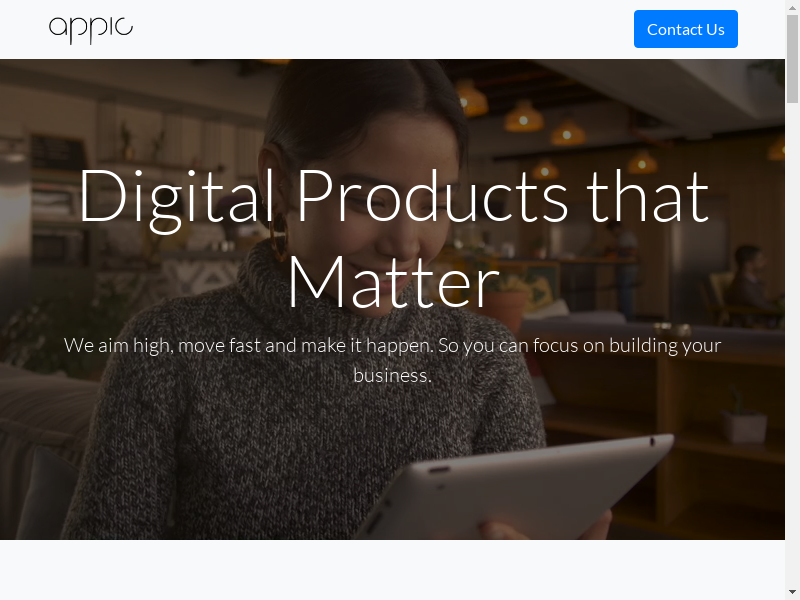This screenshot has height=600, width=800.
Task: Click the appic logo in the navbar
Action: [91, 29]
